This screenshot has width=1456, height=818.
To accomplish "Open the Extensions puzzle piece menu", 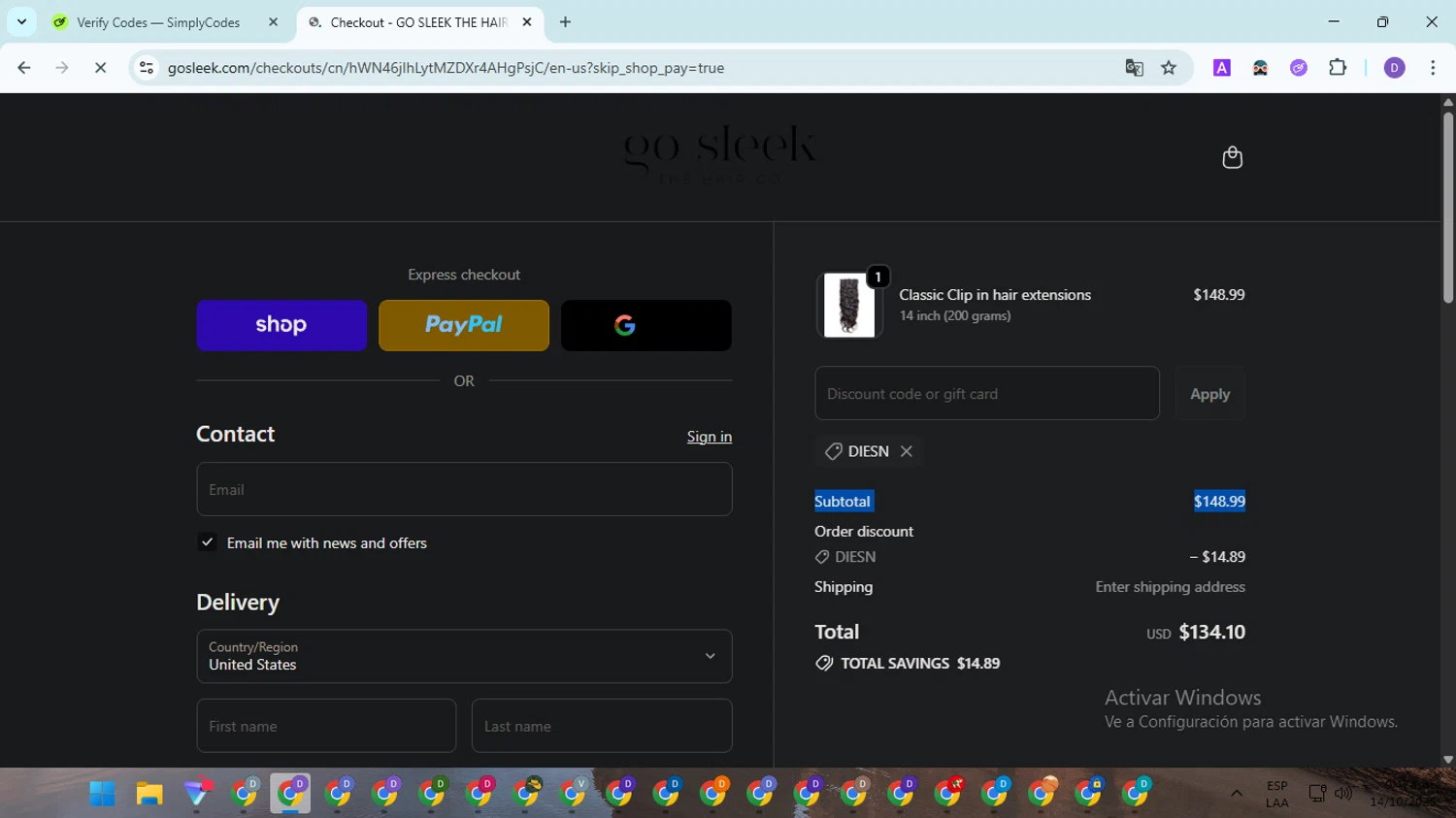I will point(1338,68).
